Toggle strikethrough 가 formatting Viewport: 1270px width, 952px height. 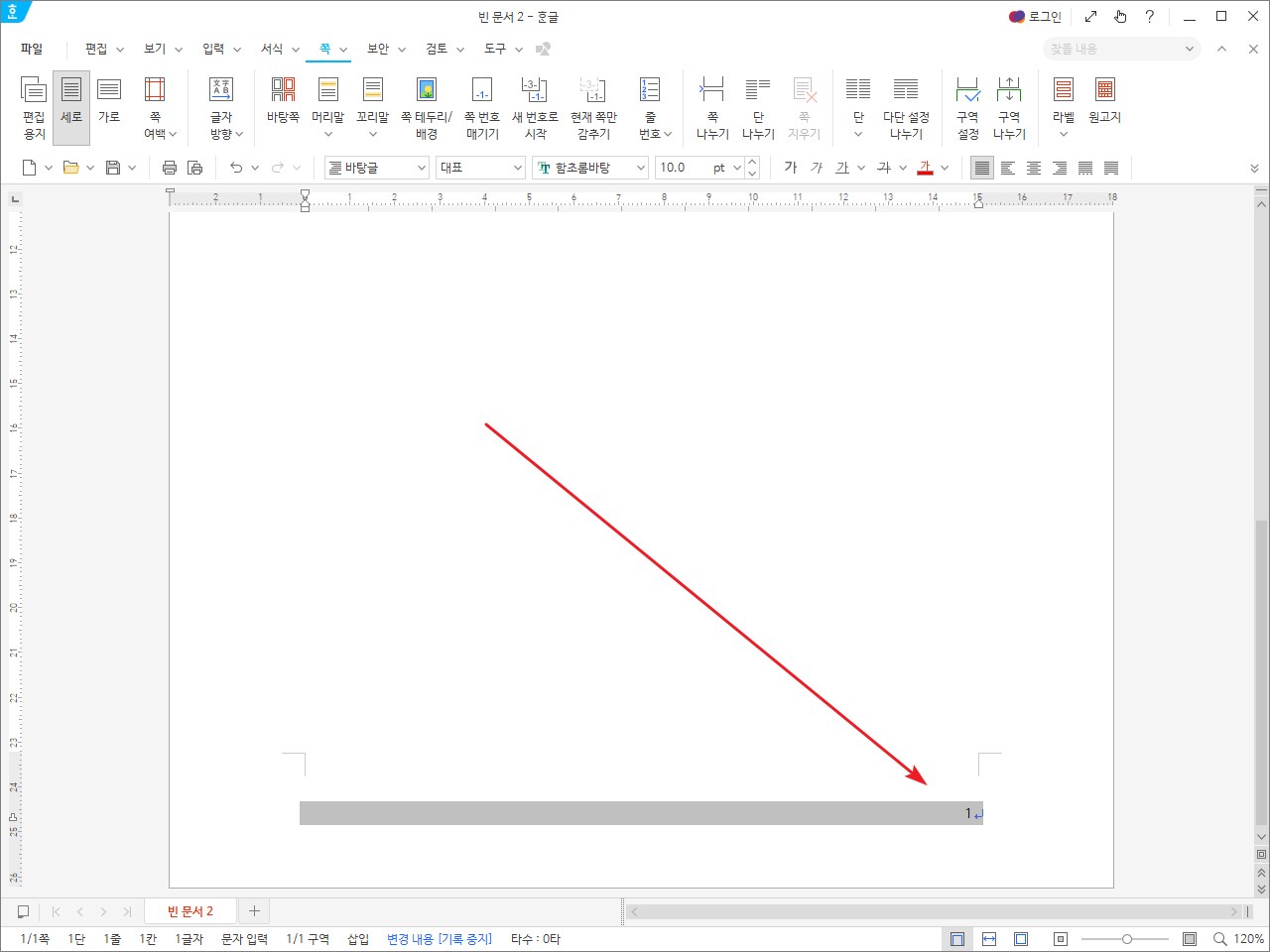(884, 168)
